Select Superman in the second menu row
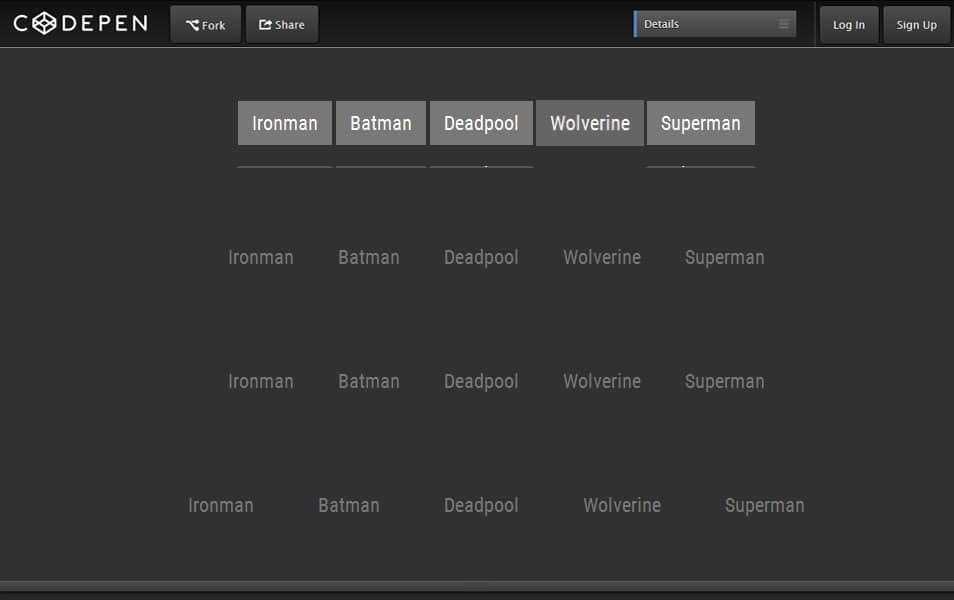Viewport: 954px width, 600px height. [x=724, y=257]
